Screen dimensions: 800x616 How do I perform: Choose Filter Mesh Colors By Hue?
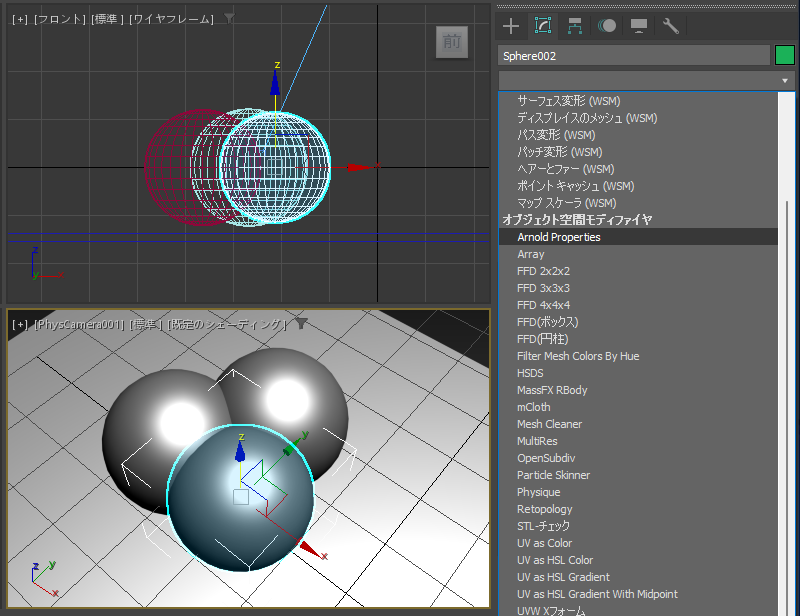click(x=638, y=356)
